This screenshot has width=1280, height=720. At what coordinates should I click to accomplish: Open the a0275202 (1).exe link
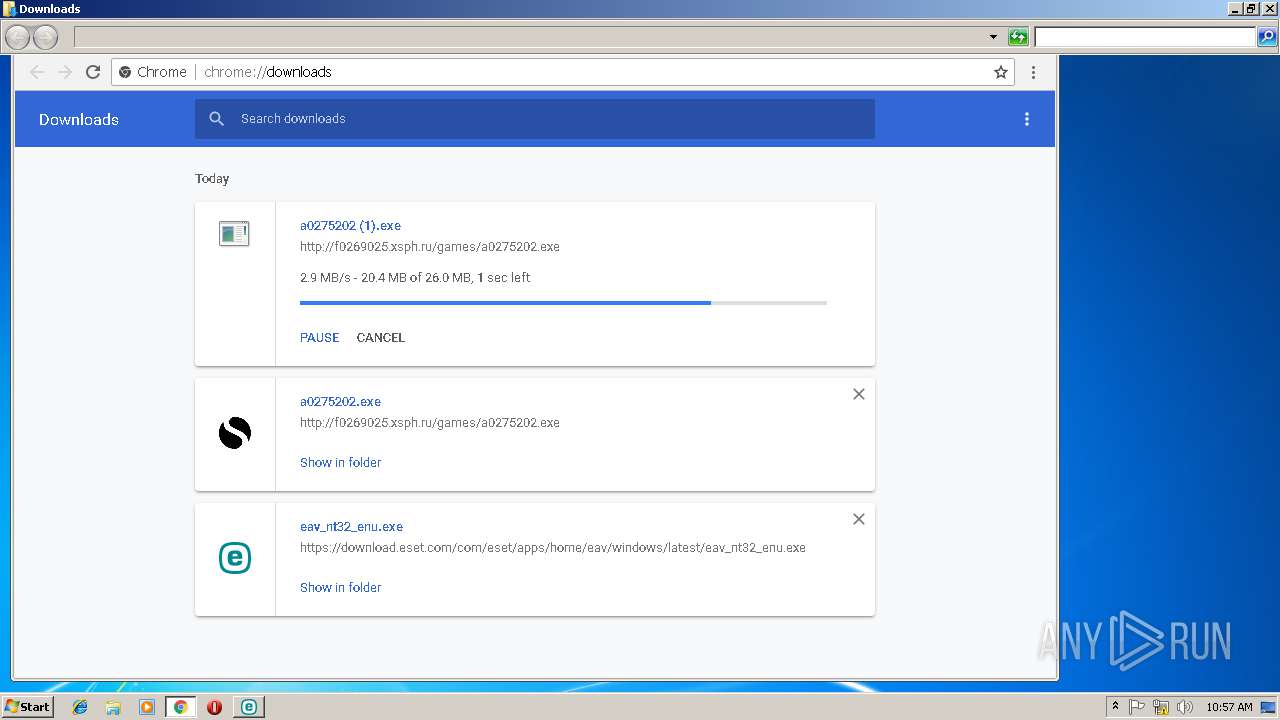pyautogui.click(x=350, y=226)
